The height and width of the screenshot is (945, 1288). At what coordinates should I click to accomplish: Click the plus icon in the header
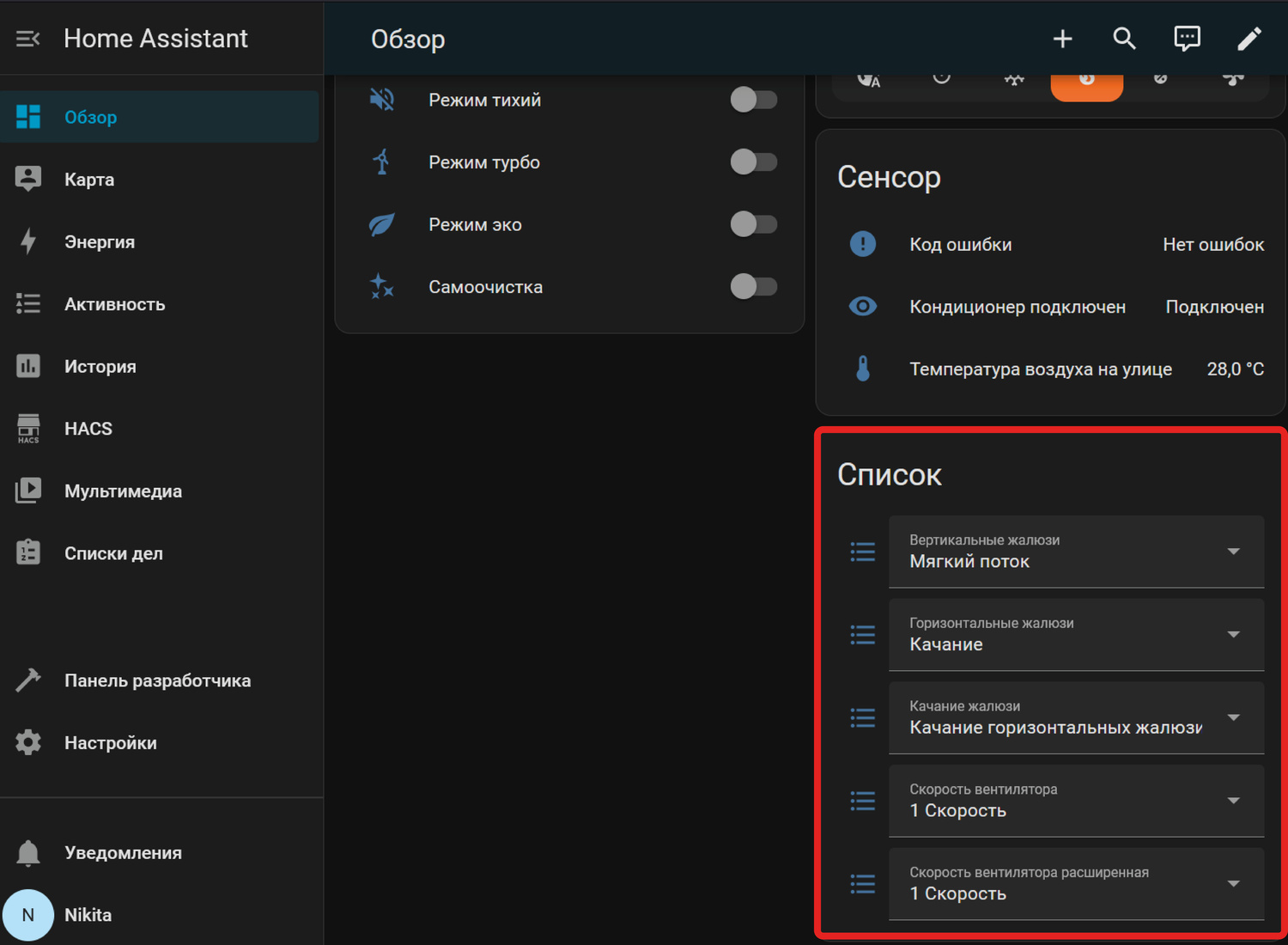click(1062, 39)
